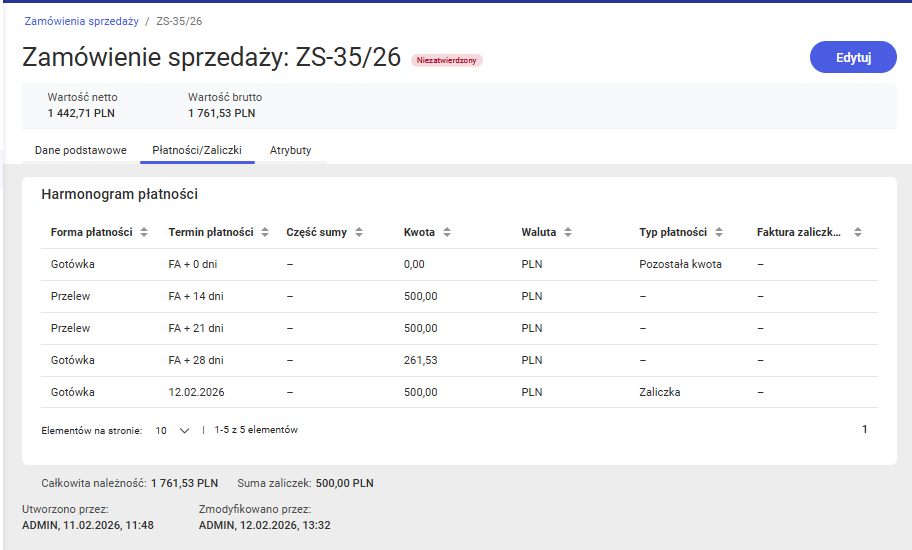Click Waluta column header
Image resolution: width=912 pixels, height=550 pixels.
coord(539,232)
